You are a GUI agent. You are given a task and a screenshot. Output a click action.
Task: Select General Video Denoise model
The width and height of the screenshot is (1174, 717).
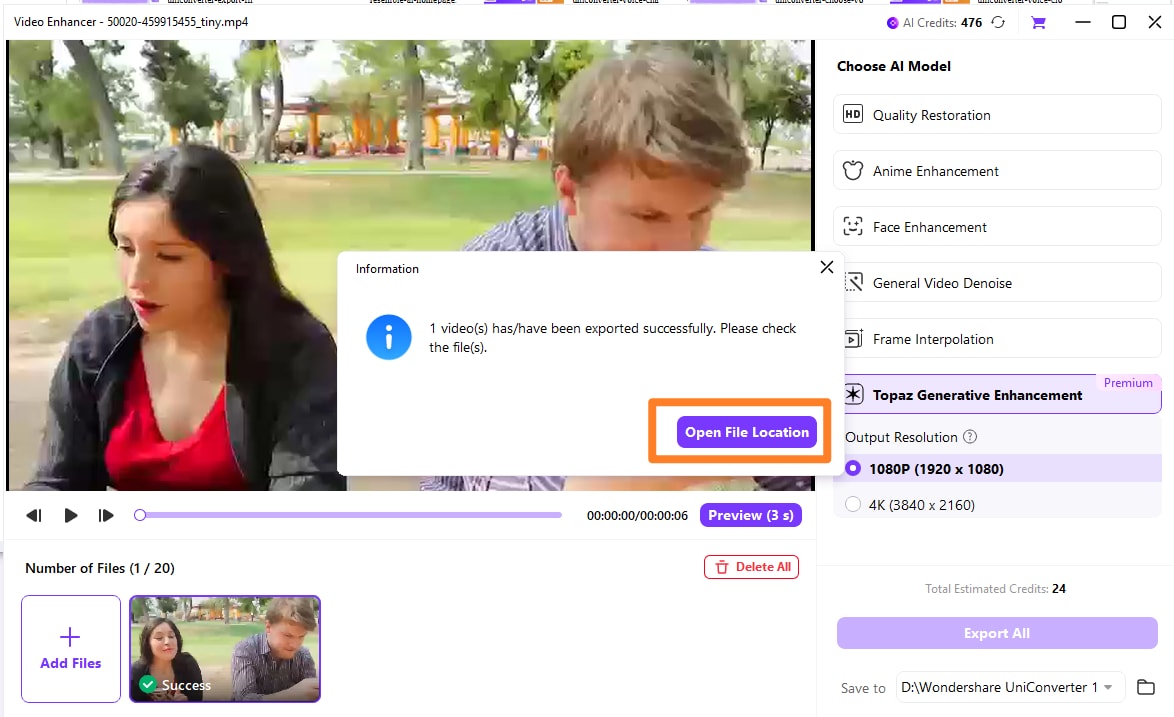click(x=1003, y=283)
